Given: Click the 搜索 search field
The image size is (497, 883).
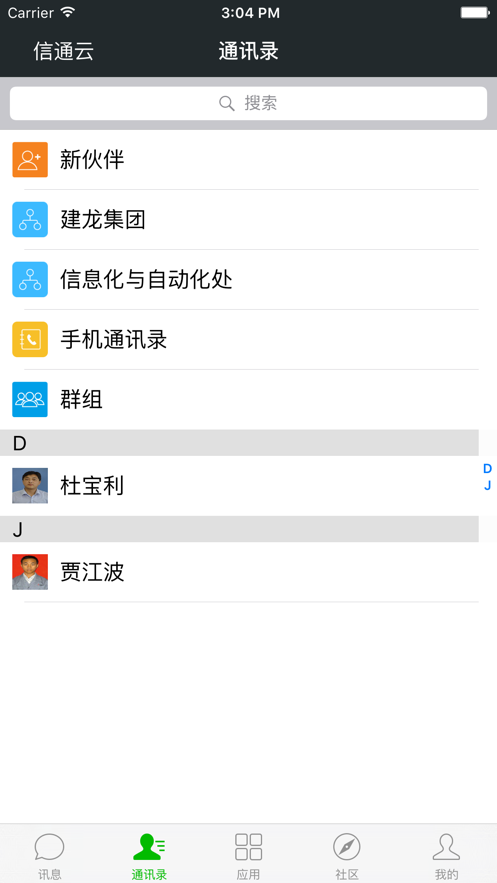Looking at the screenshot, I should tap(248, 103).
